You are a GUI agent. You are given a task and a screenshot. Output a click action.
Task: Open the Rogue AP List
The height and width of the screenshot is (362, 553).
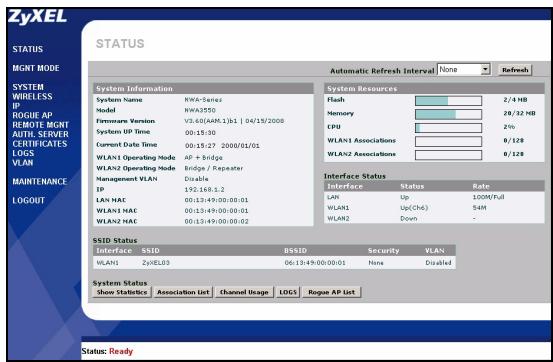coord(332,292)
